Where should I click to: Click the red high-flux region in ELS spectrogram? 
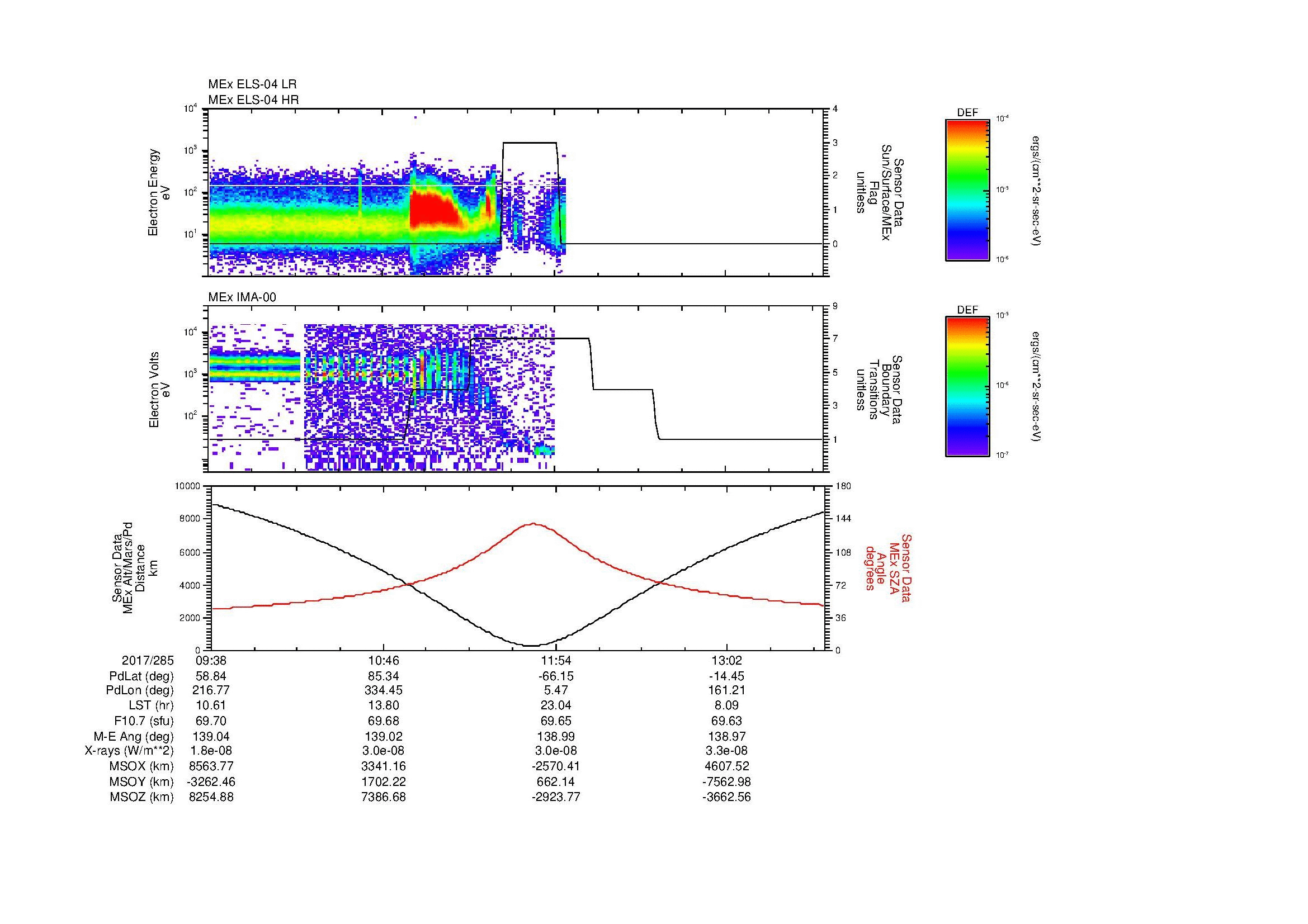click(434, 211)
